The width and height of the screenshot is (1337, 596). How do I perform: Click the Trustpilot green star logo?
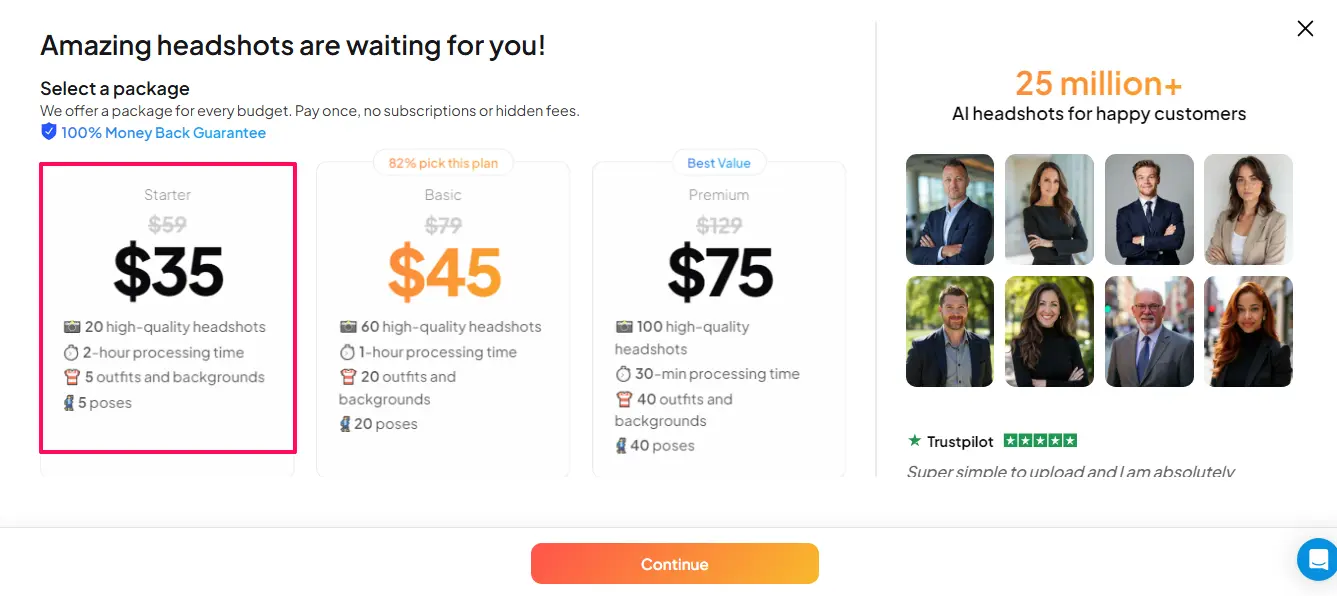coord(914,441)
